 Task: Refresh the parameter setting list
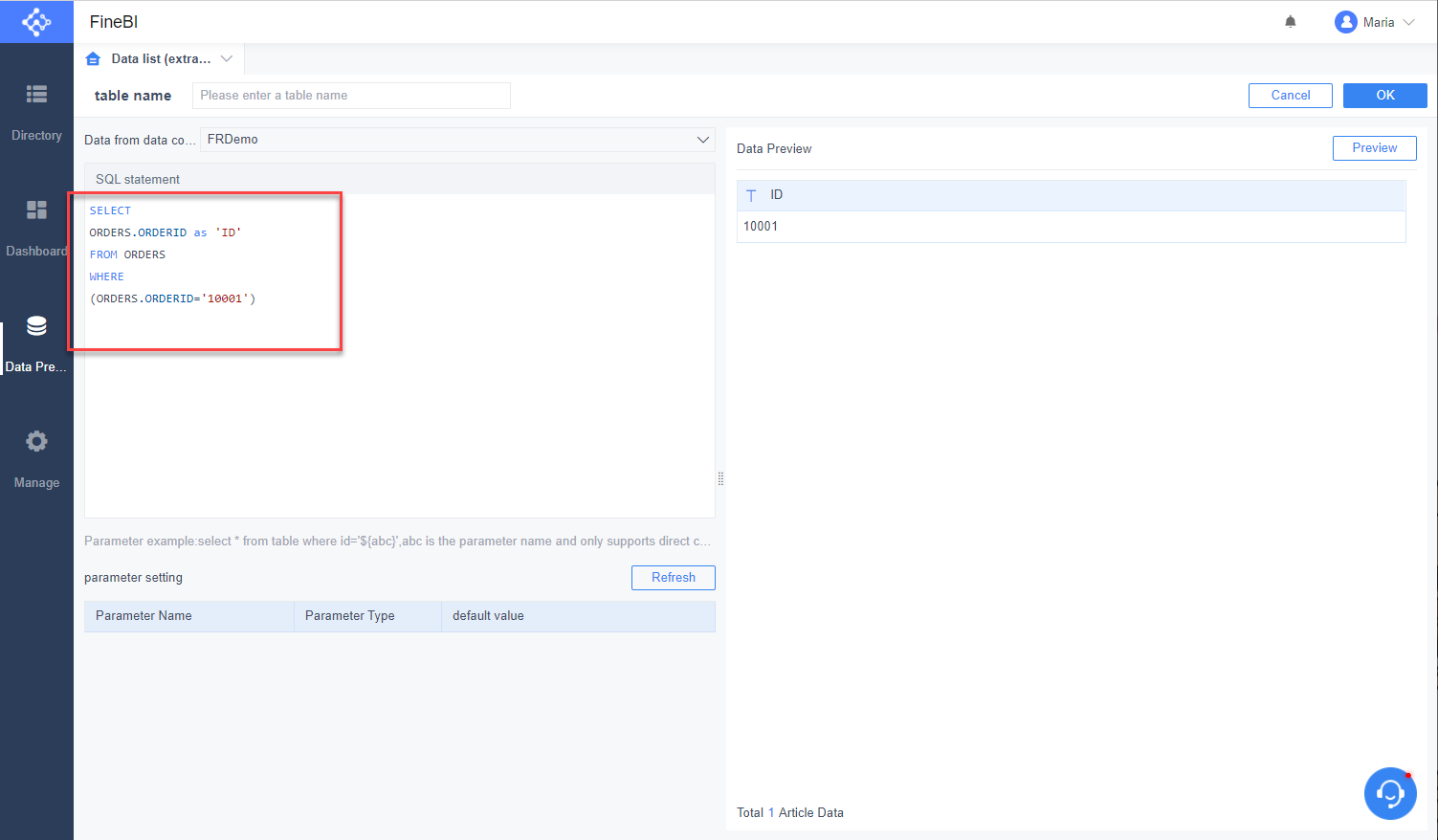coord(673,577)
